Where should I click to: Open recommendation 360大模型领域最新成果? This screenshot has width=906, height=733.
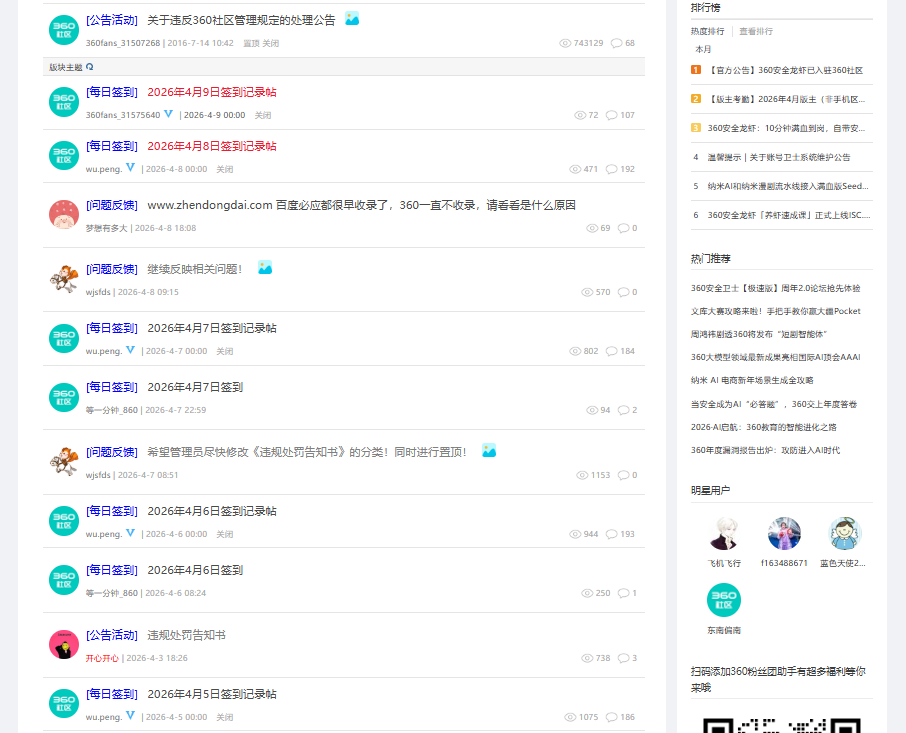[x=775, y=358]
